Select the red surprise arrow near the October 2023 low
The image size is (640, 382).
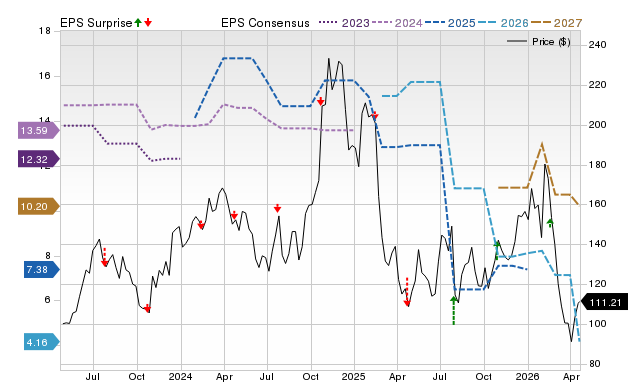(x=147, y=309)
